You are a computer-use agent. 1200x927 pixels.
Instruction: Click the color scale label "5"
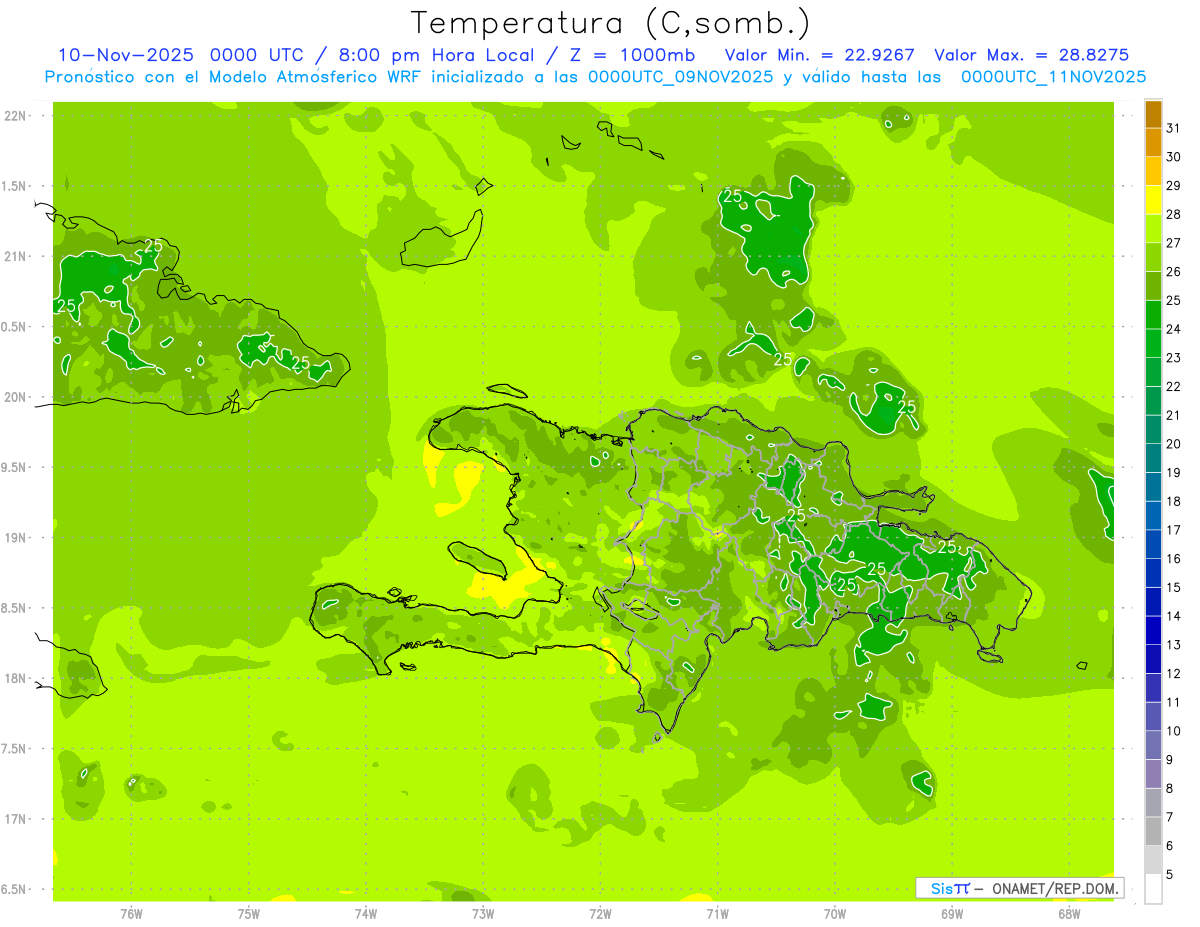pos(1170,875)
